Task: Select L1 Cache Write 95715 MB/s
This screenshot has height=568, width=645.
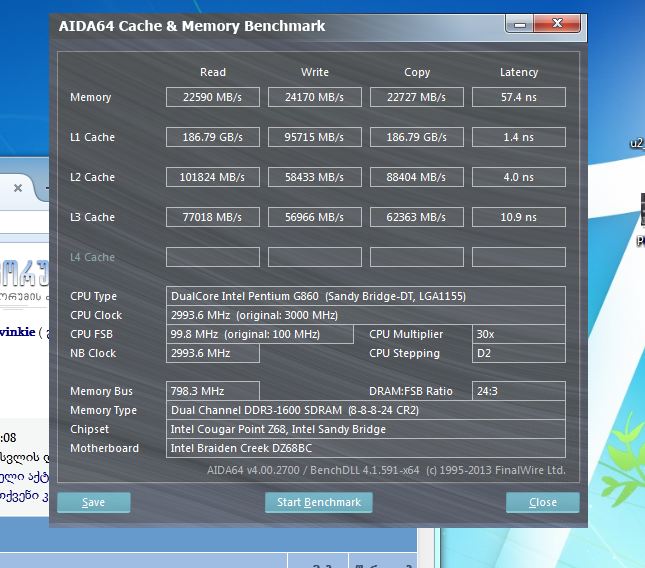Action: [x=315, y=137]
